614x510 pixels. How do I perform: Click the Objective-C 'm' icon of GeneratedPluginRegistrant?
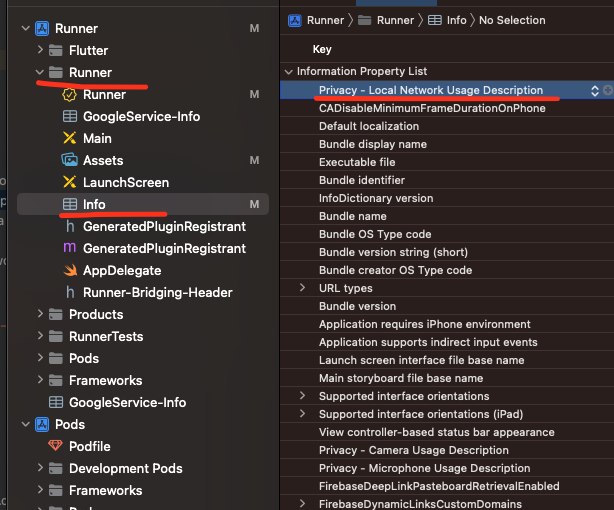(x=70, y=248)
